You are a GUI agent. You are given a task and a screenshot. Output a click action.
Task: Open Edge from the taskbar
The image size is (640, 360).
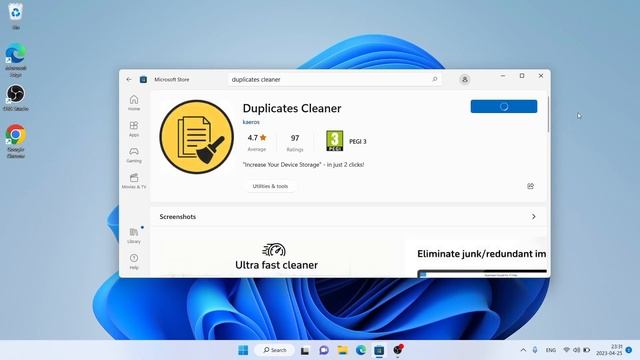(361, 350)
